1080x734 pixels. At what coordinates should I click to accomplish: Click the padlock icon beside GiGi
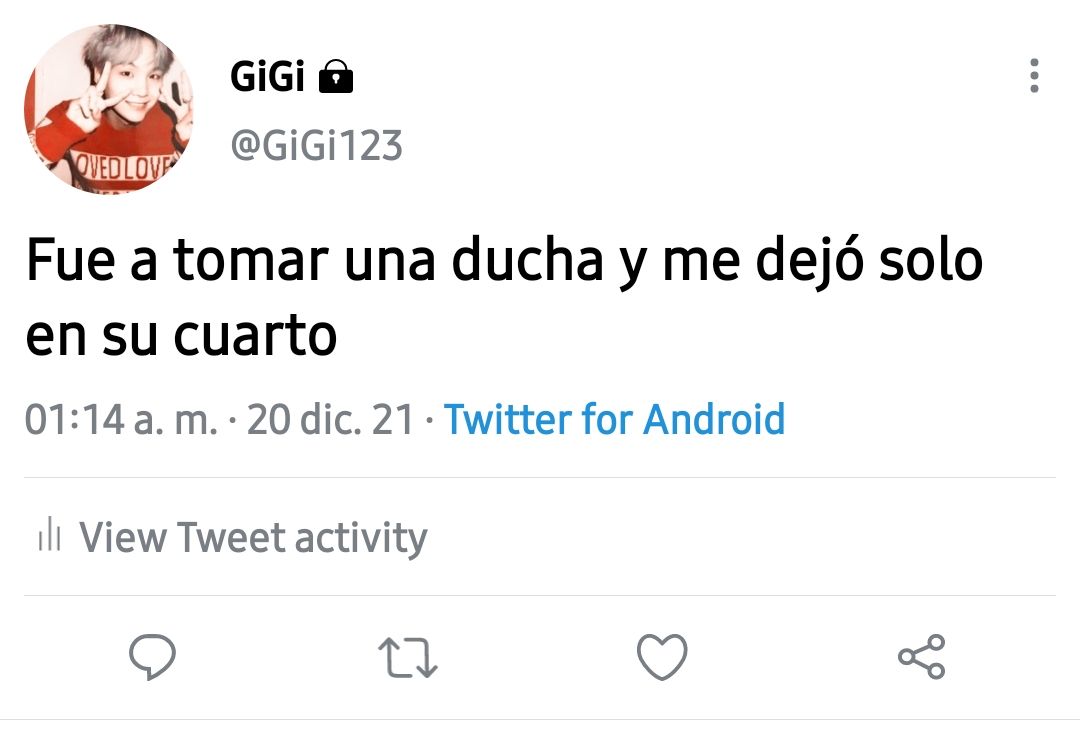(x=335, y=76)
